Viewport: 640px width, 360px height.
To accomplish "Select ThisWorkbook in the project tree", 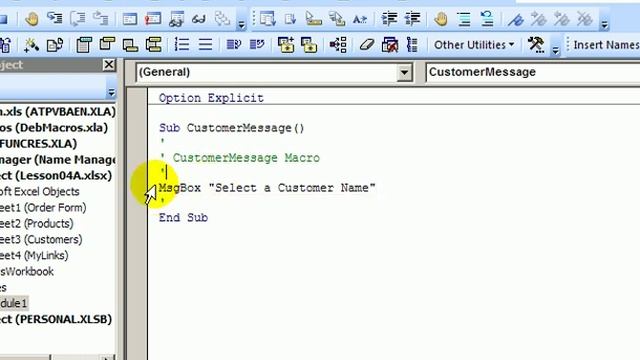I will 27,271.
